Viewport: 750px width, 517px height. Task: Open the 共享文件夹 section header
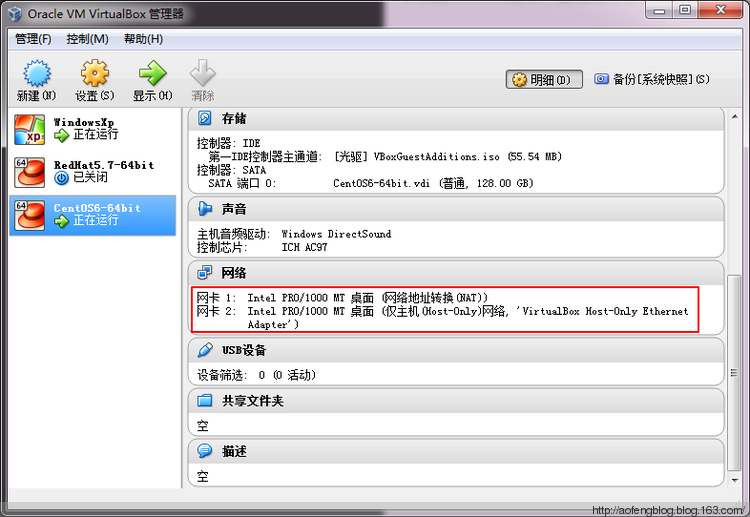(x=456, y=401)
